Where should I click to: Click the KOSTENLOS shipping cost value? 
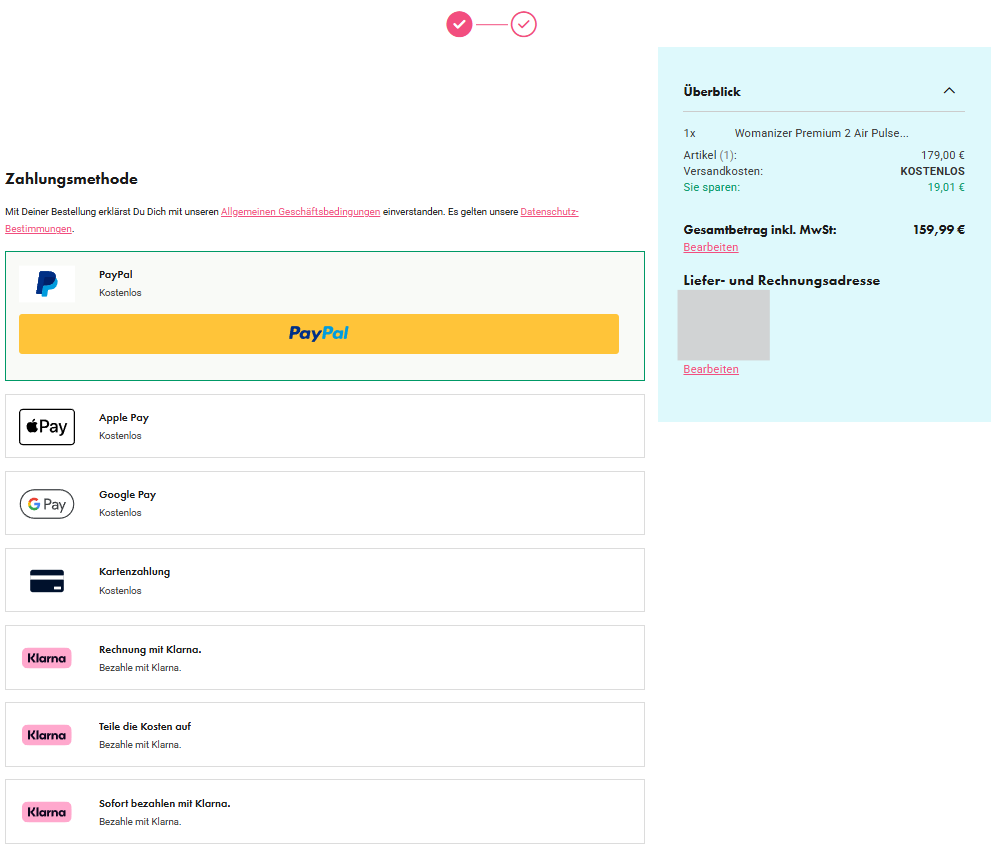point(932,171)
